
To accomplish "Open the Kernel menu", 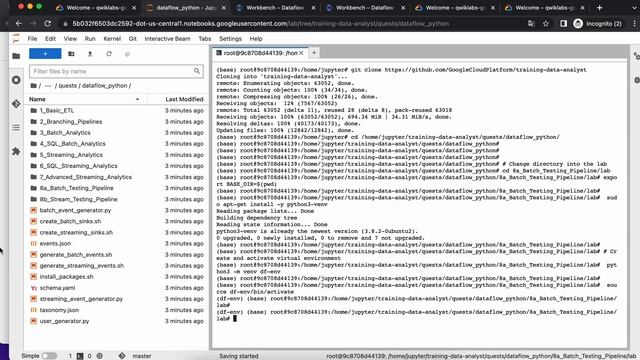I will [x=112, y=39].
